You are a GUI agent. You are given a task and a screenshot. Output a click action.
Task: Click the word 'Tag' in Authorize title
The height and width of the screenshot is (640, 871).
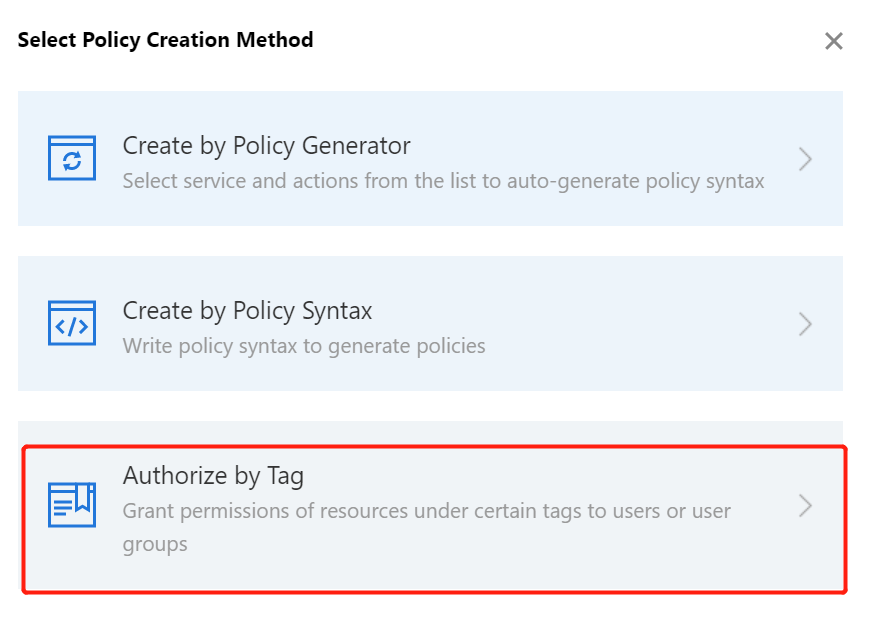(x=285, y=476)
